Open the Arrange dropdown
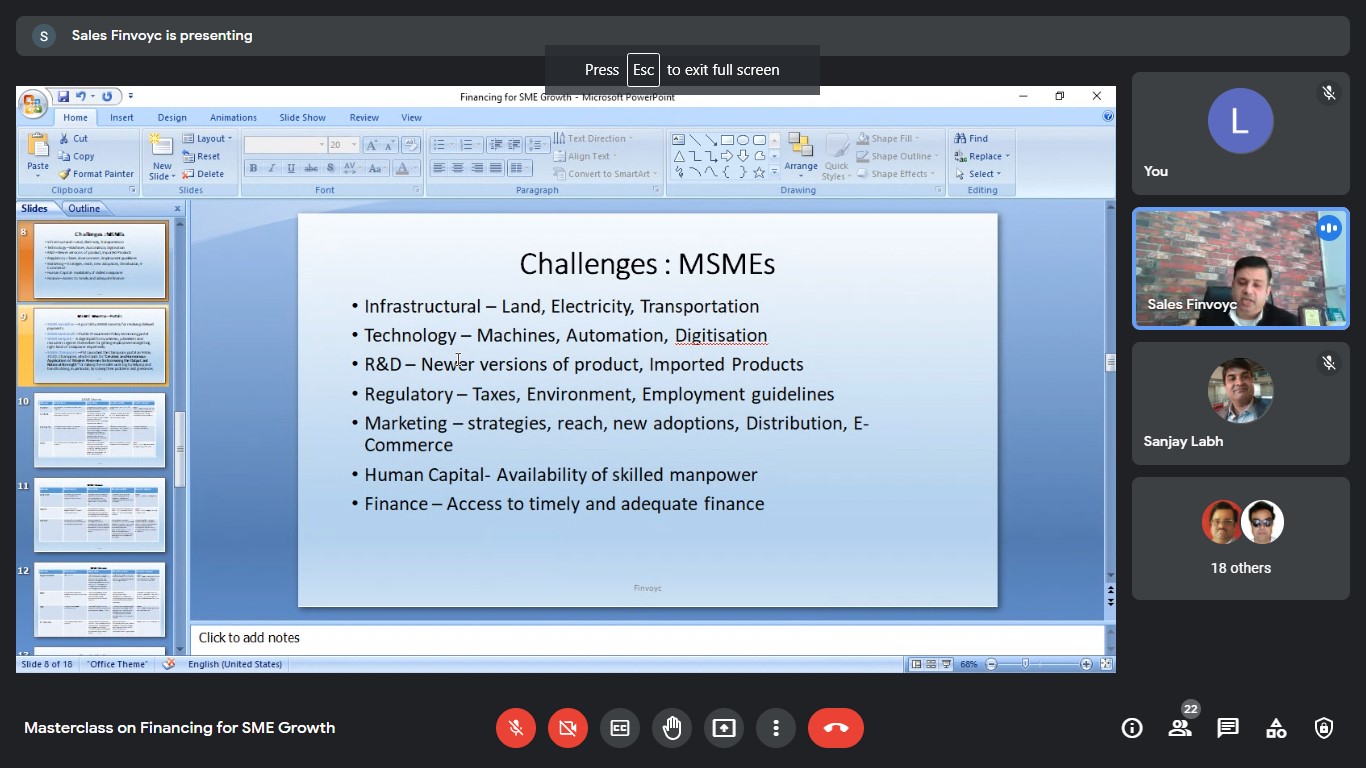Viewport: 1366px width, 768px height. coord(801,156)
